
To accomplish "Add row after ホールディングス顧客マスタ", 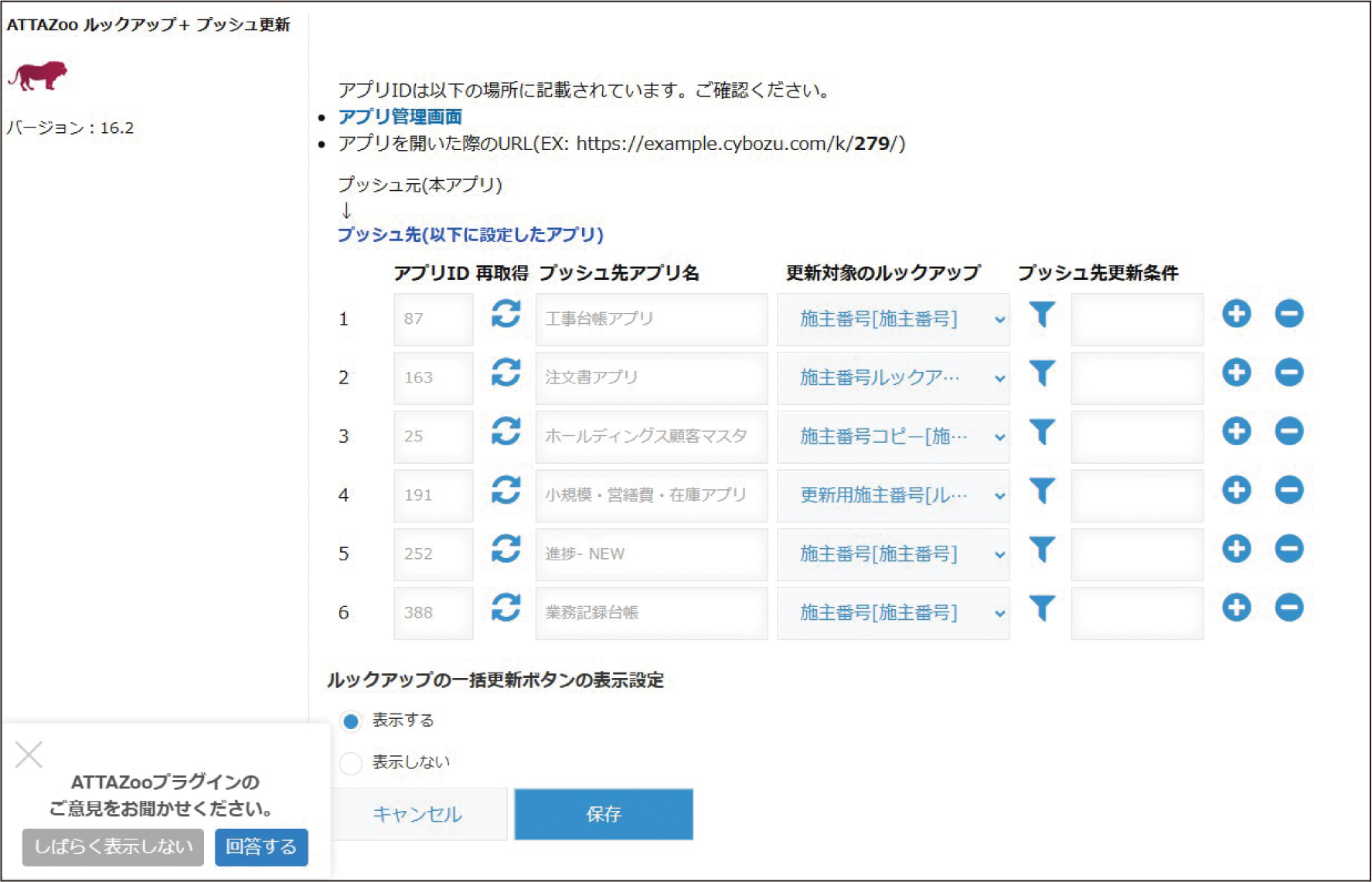I will point(1237,431).
